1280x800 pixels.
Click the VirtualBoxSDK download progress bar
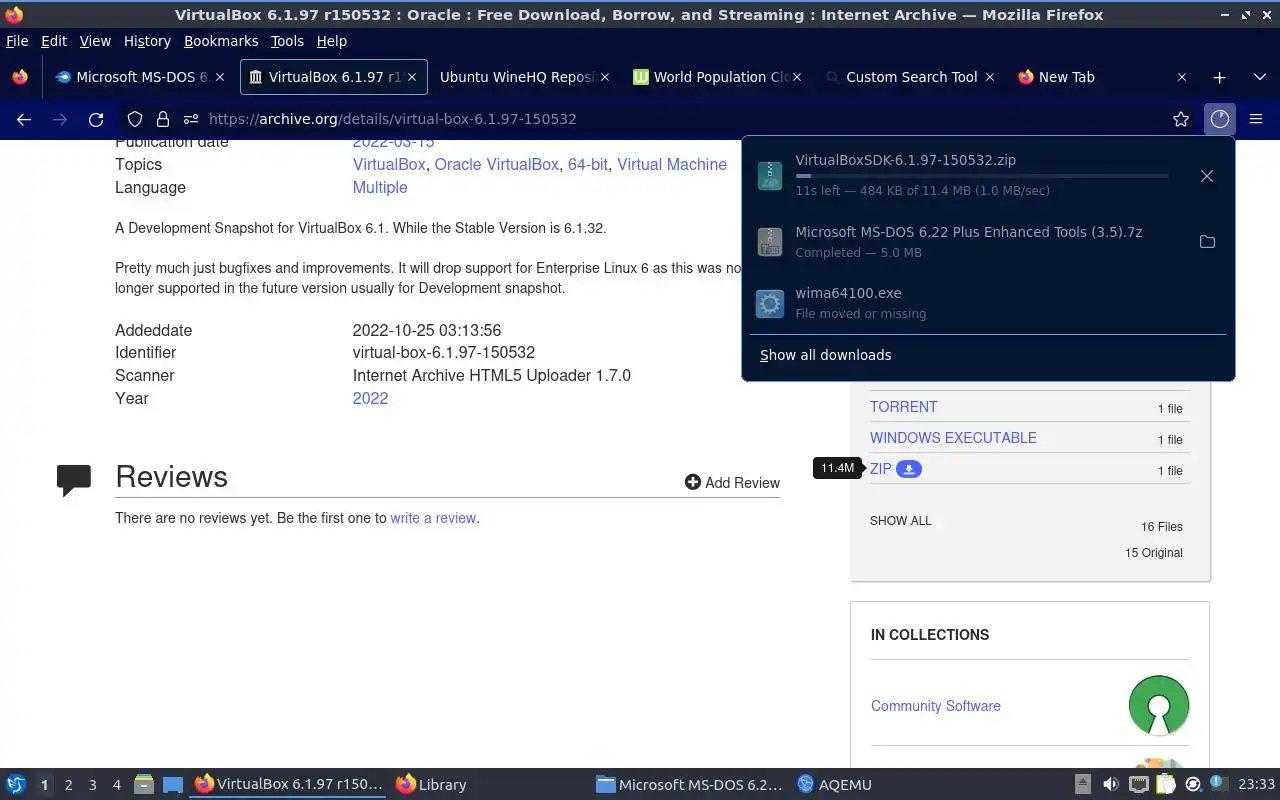(981, 176)
